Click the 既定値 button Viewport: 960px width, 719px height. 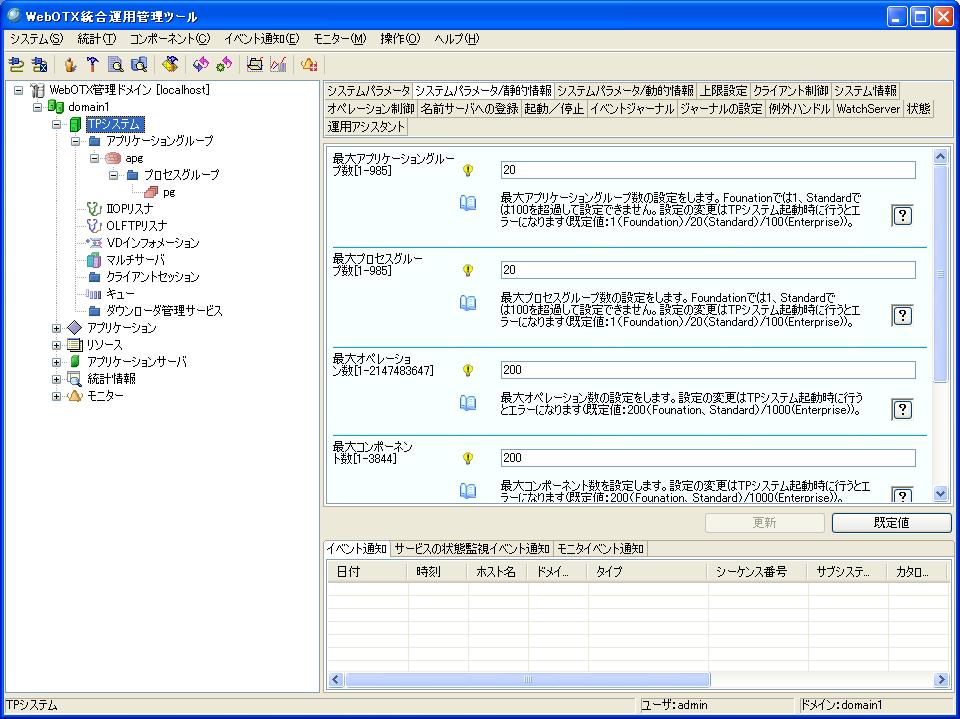891,523
